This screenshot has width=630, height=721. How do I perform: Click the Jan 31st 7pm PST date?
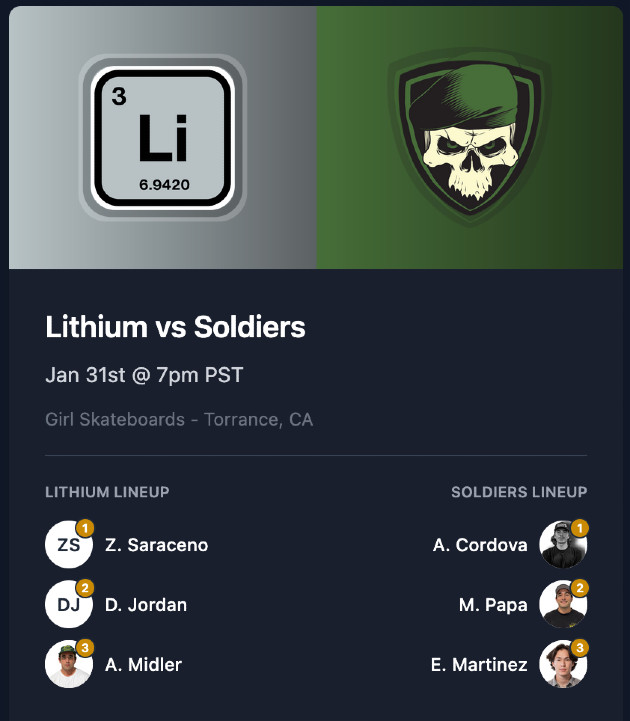(144, 376)
